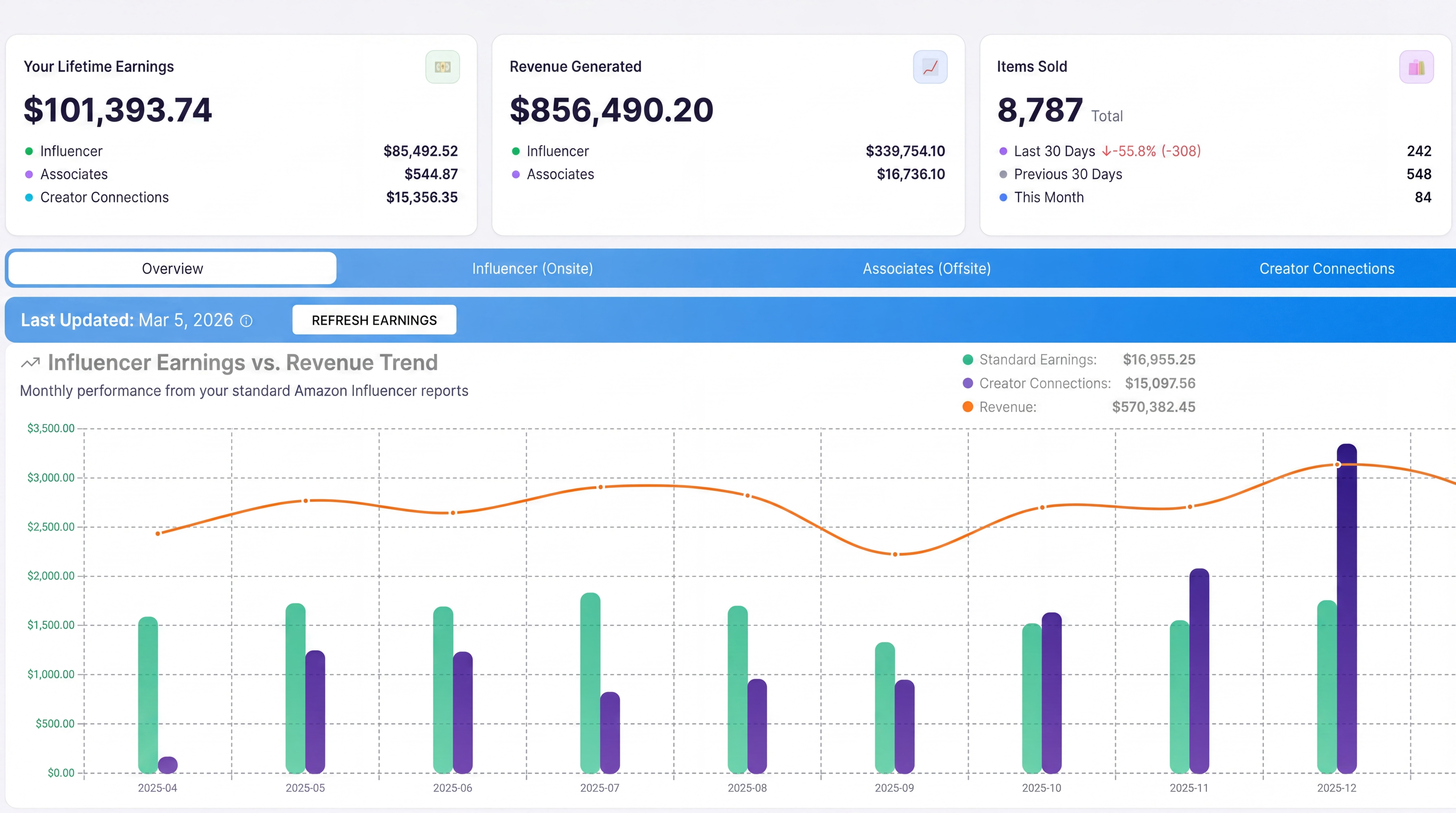The image size is (1456, 813).
Task: Select the Overview tab
Action: 172,269
